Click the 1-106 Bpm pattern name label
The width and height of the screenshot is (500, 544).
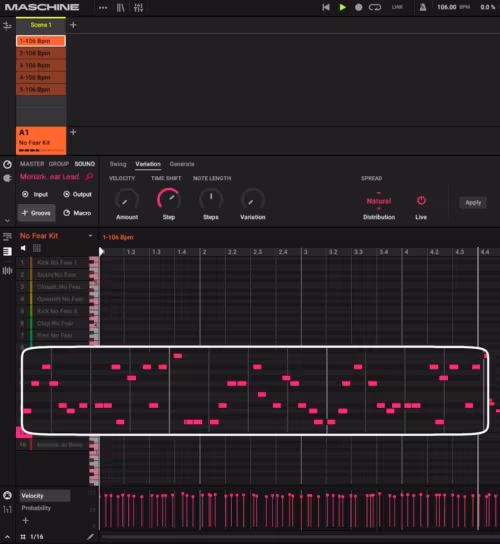click(x=118, y=237)
